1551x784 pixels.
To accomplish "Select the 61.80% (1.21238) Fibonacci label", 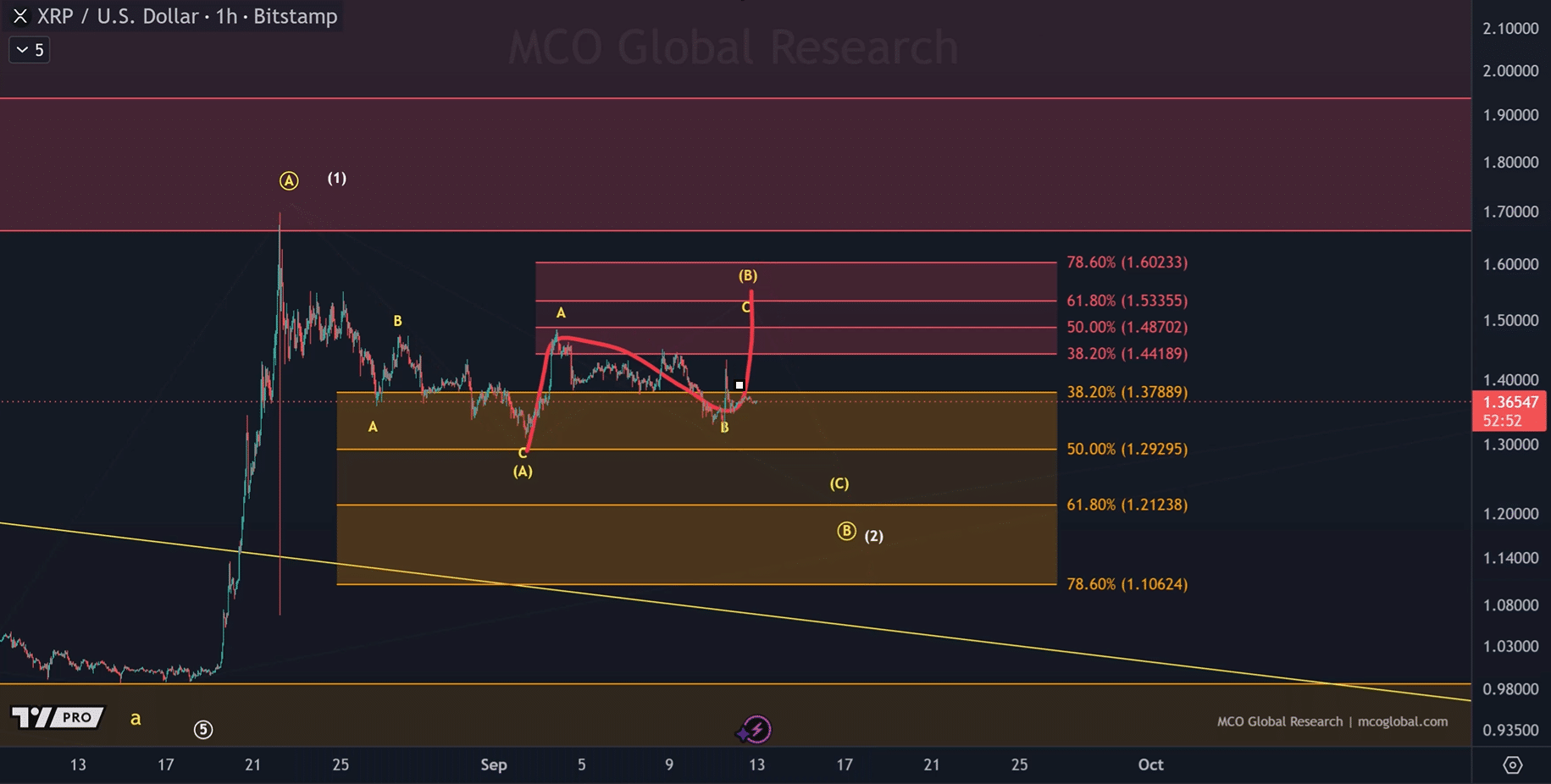I will pyautogui.click(x=1127, y=505).
